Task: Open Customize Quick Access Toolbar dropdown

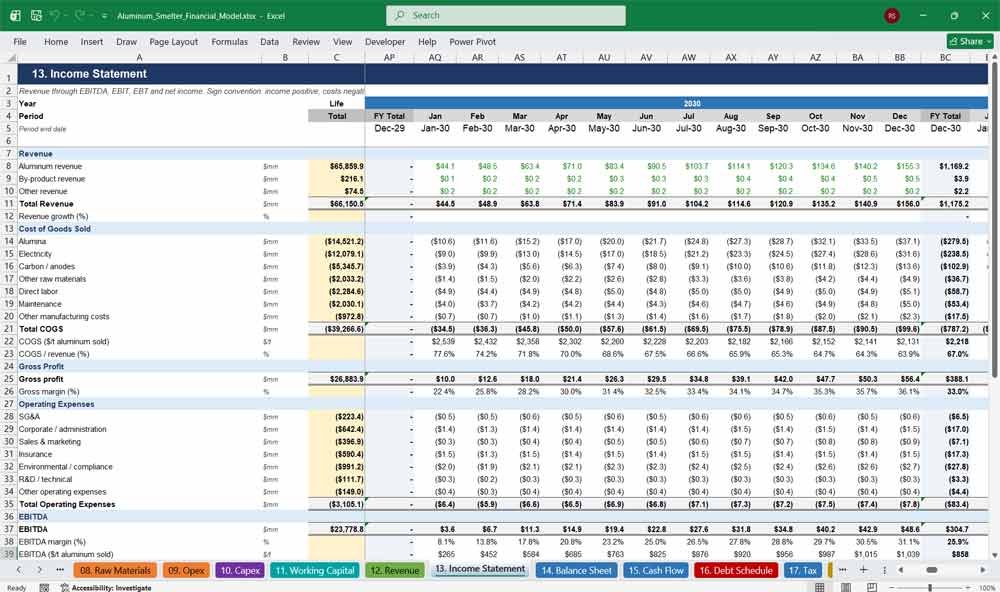Action: 104,16
